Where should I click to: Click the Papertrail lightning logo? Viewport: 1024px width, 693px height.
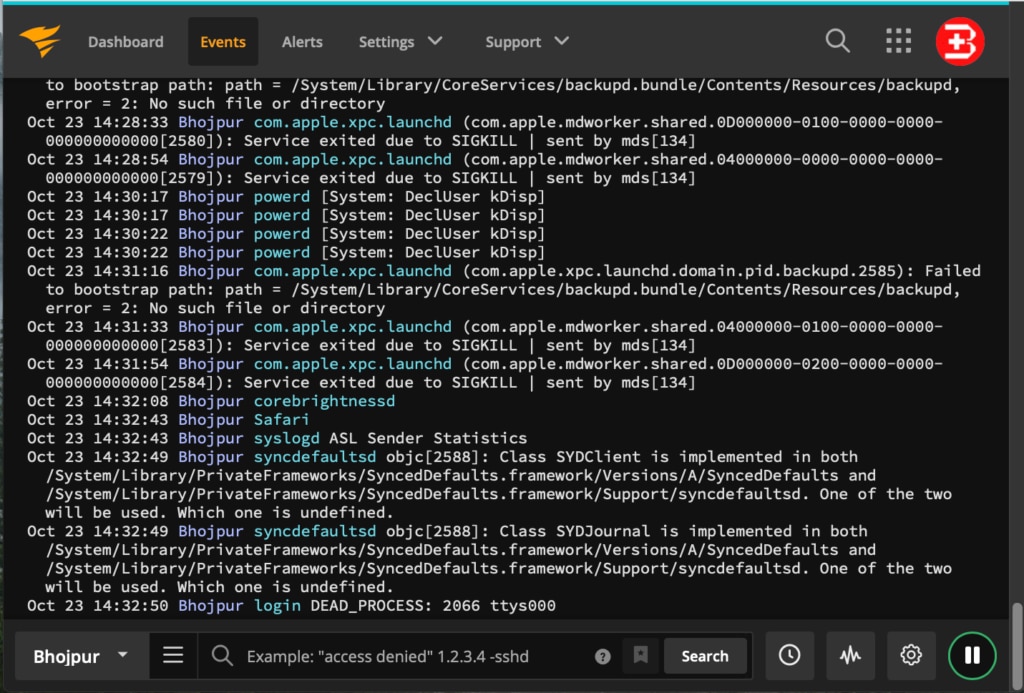point(40,41)
